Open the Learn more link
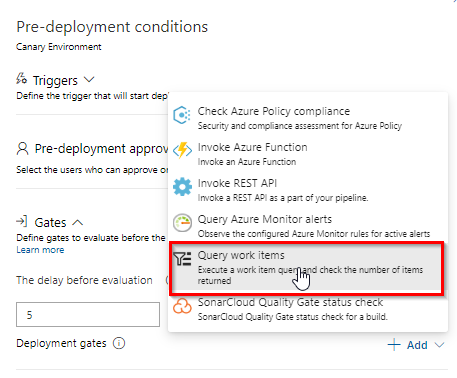 tap(40, 250)
